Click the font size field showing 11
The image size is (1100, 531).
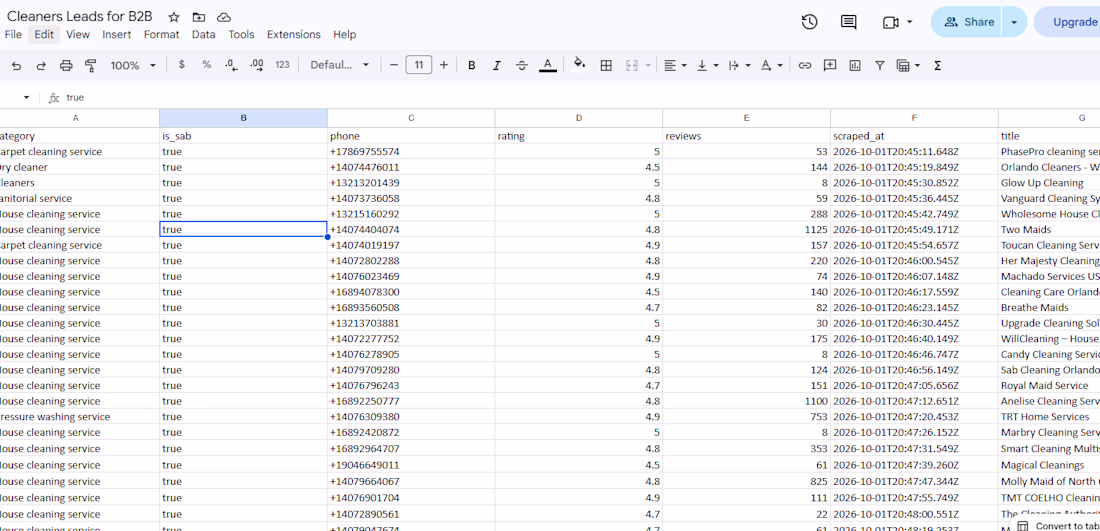tap(419, 65)
